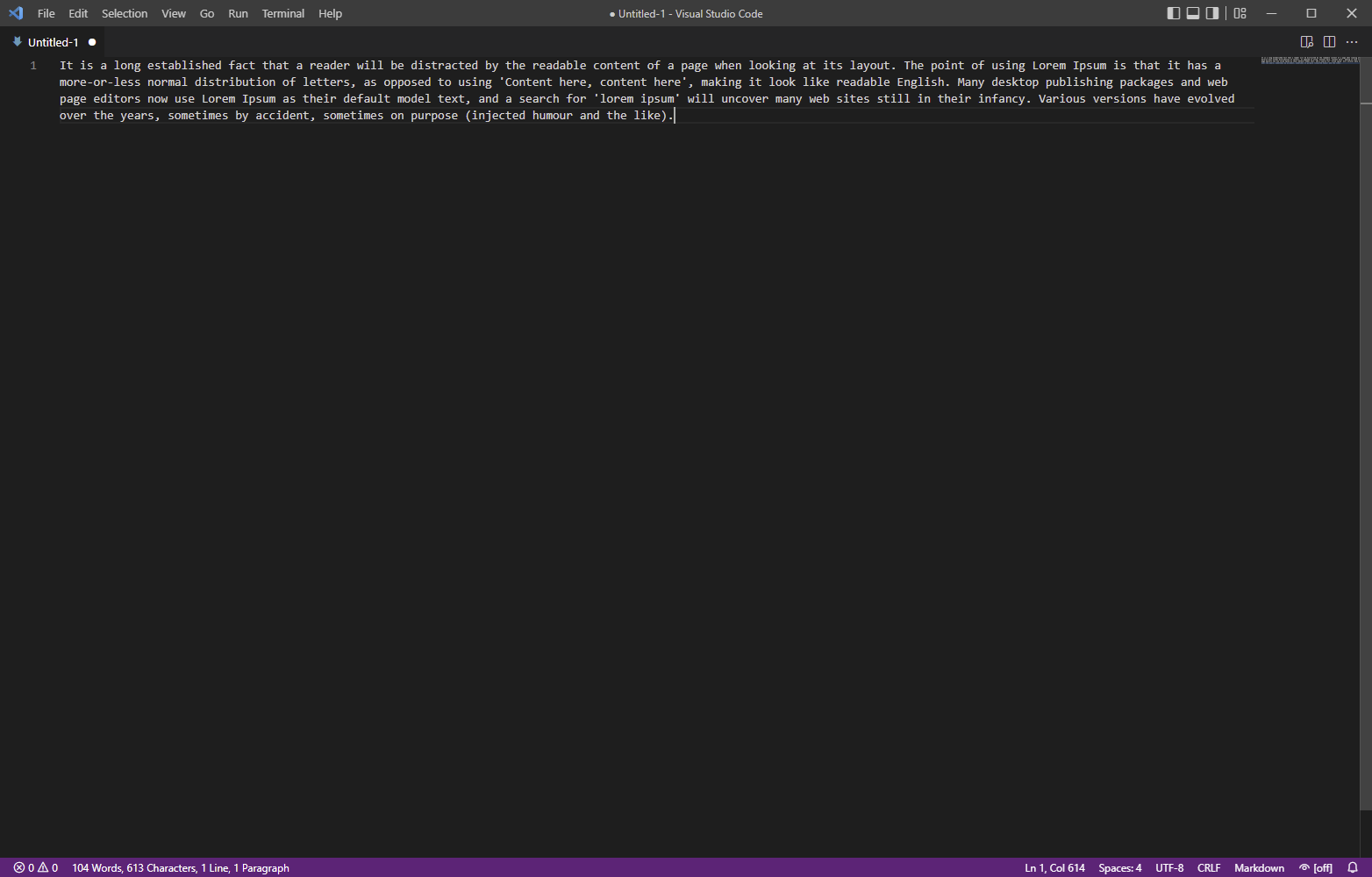Image resolution: width=1372 pixels, height=877 pixels.
Task: Open the Go menu
Action: click(207, 13)
